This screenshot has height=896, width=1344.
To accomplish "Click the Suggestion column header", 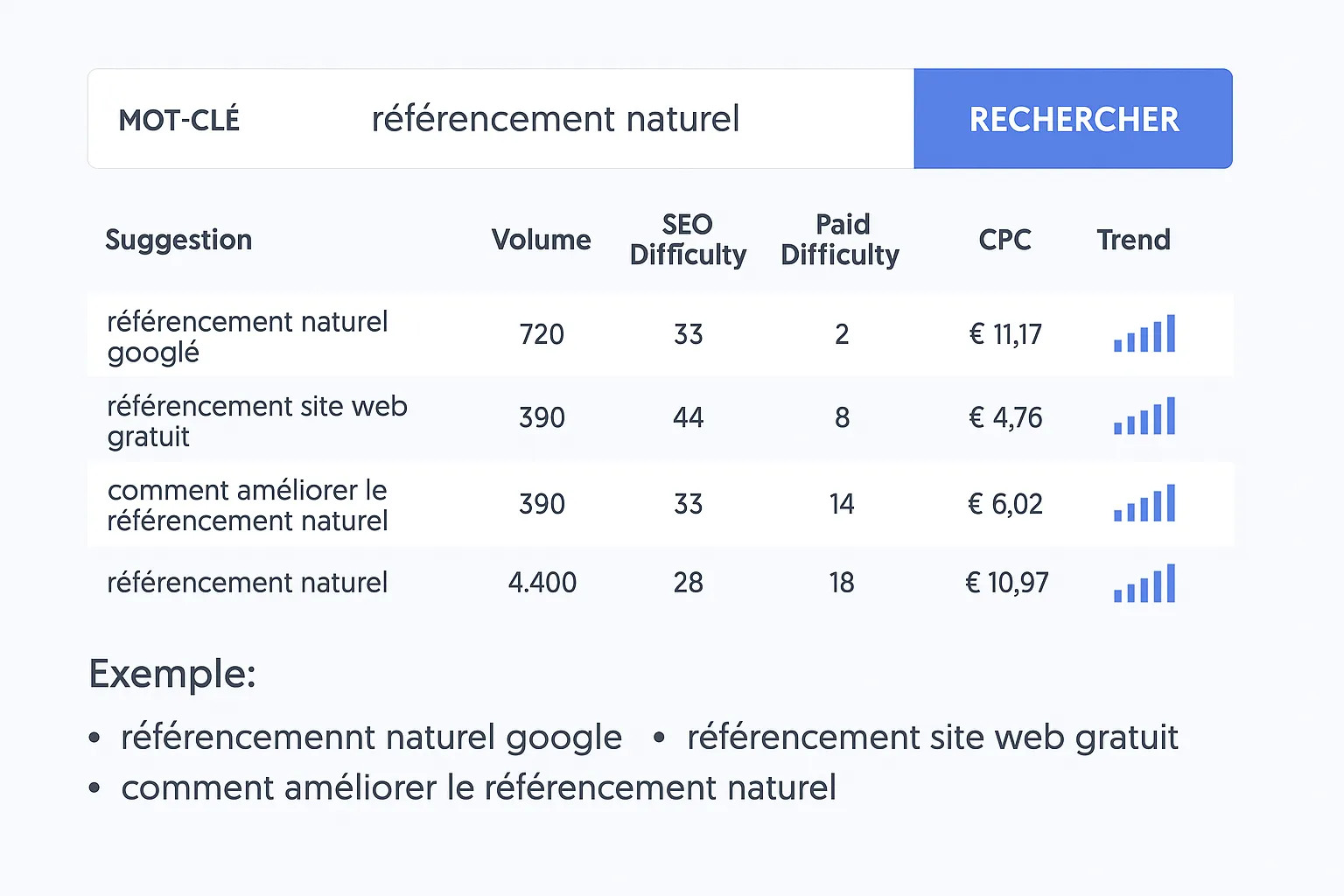I will [178, 240].
